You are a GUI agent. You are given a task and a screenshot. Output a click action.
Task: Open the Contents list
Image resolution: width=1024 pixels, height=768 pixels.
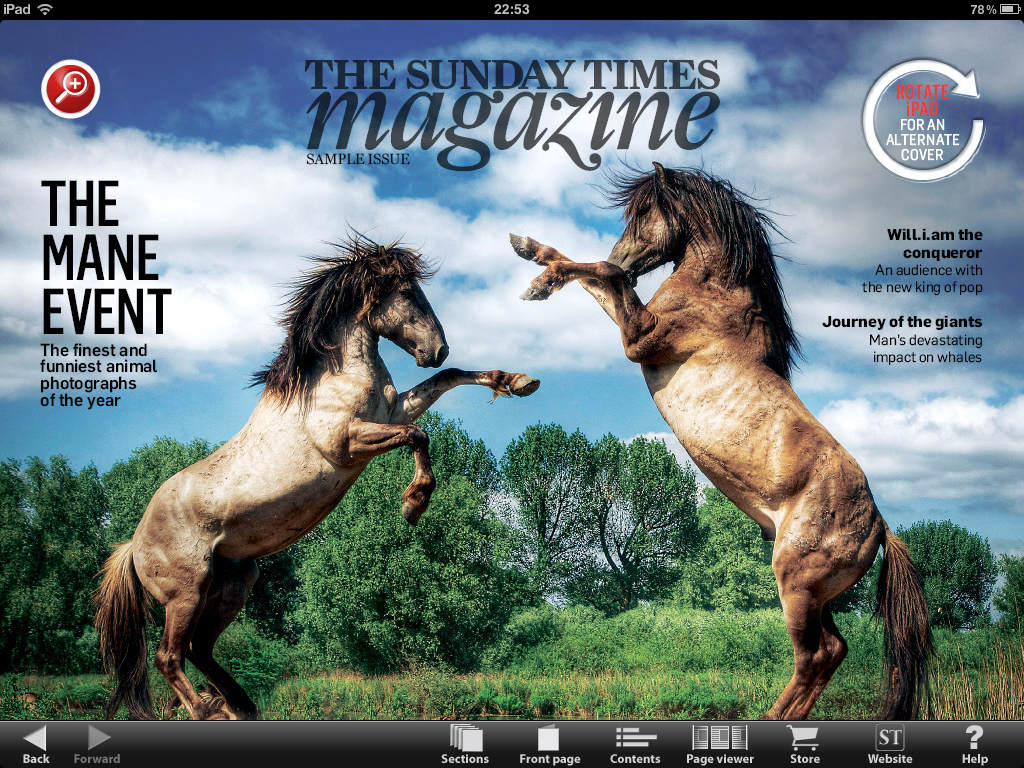[635, 744]
